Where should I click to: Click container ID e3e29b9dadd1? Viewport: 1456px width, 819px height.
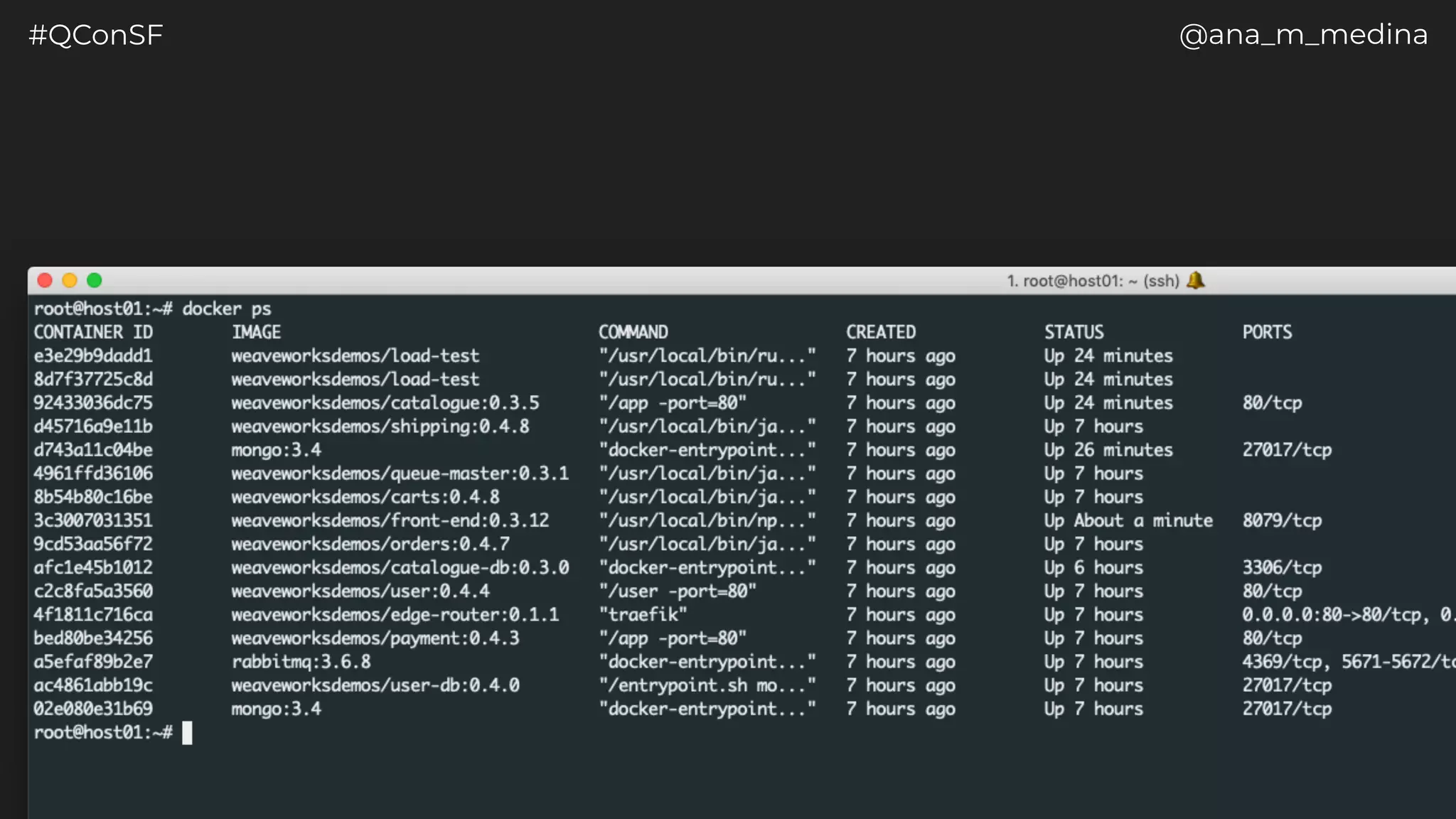coord(93,355)
